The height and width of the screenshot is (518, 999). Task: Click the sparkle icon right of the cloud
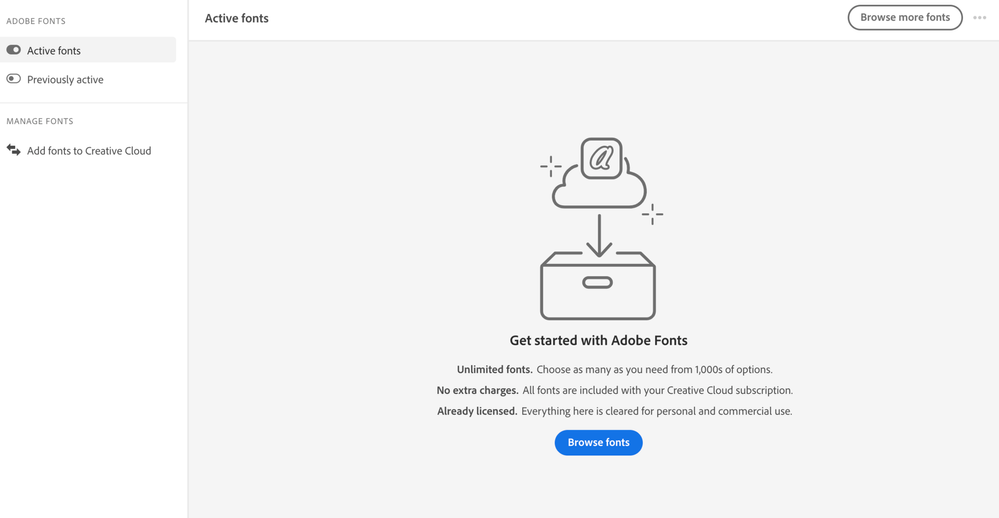point(652,213)
